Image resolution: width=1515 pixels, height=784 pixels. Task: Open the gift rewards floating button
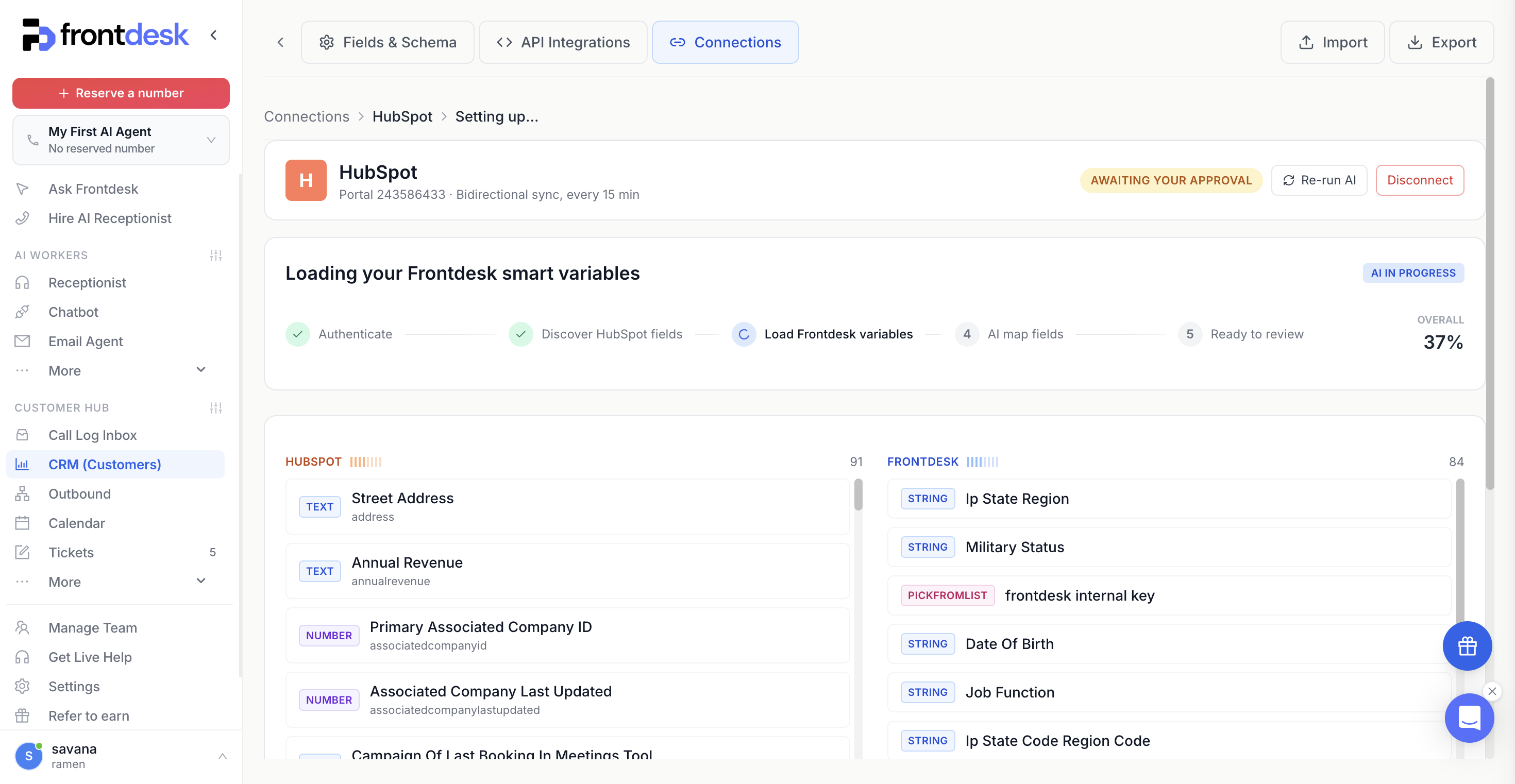click(1467, 646)
